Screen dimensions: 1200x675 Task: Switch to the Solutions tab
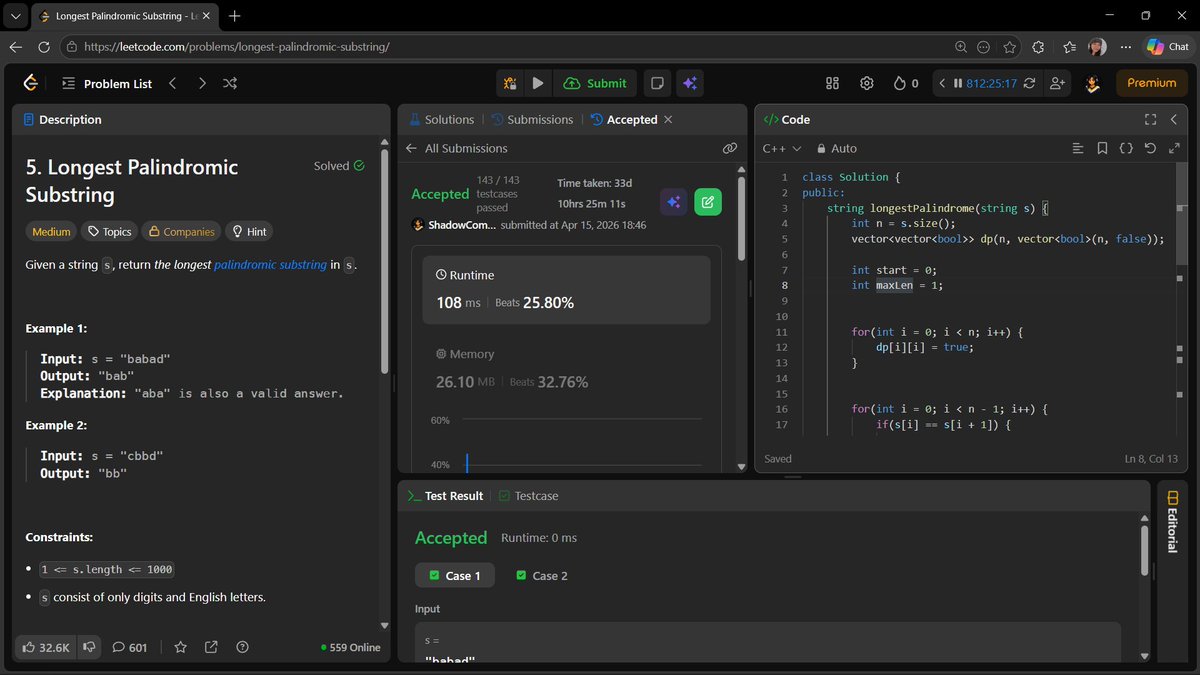(441, 119)
